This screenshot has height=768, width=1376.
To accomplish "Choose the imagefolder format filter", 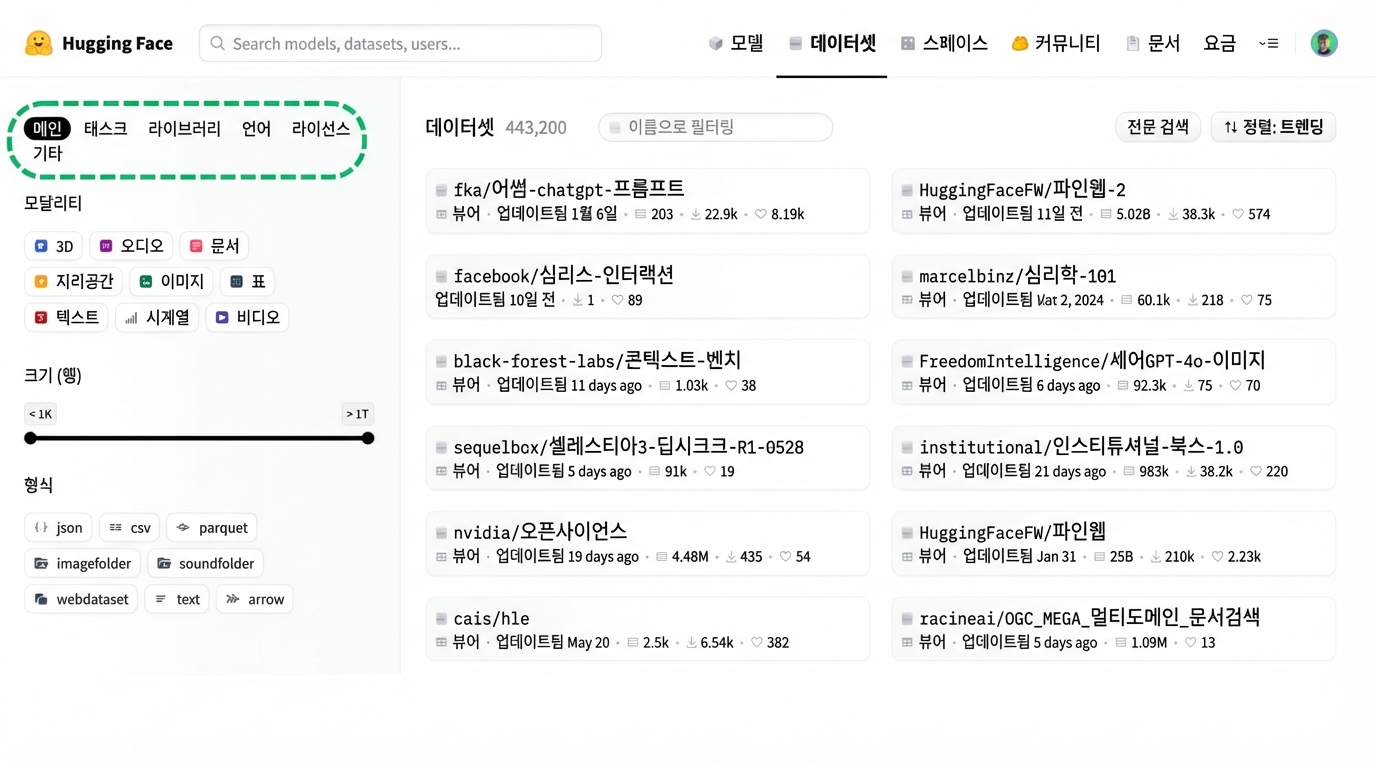I will [83, 564].
